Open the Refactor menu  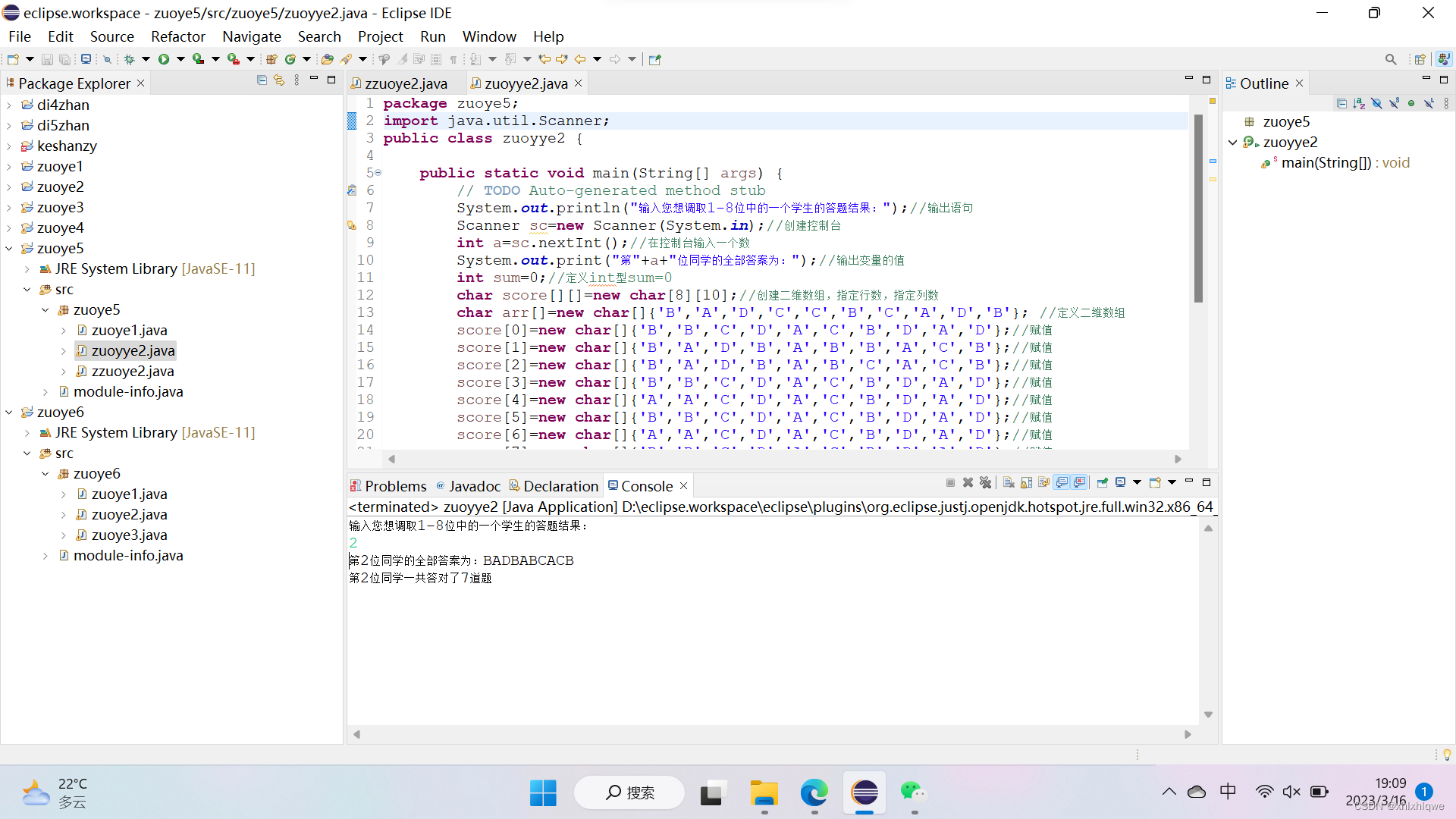click(177, 36)
